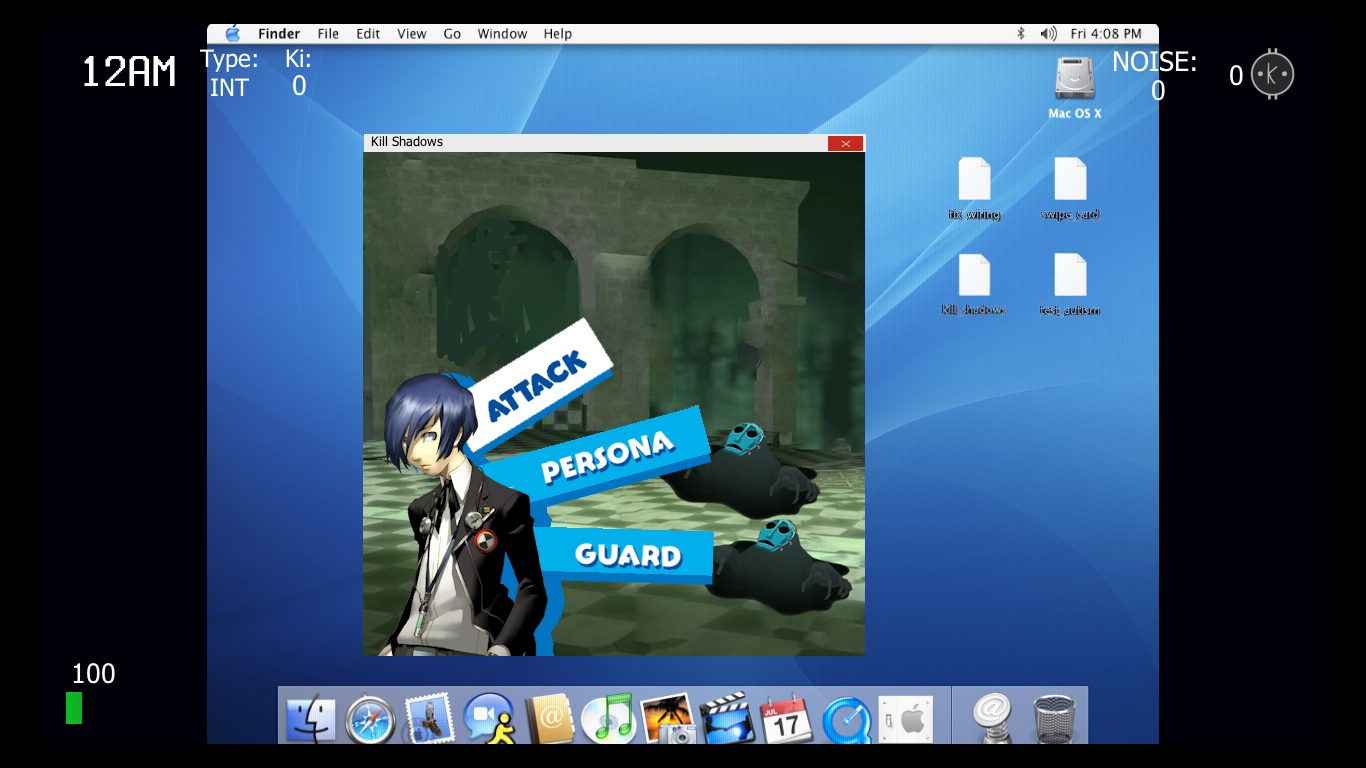Click the Ki: 0 counter

(298, 73)
